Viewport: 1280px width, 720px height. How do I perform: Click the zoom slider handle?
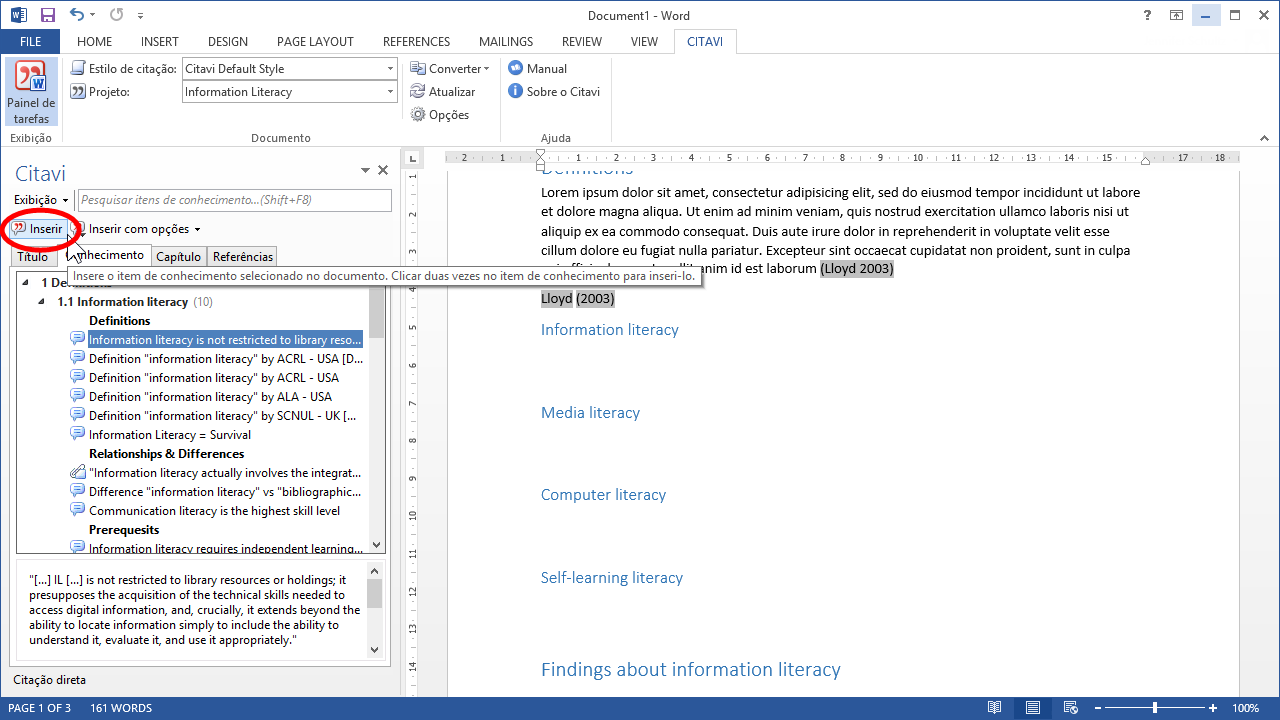point(1155,708)
